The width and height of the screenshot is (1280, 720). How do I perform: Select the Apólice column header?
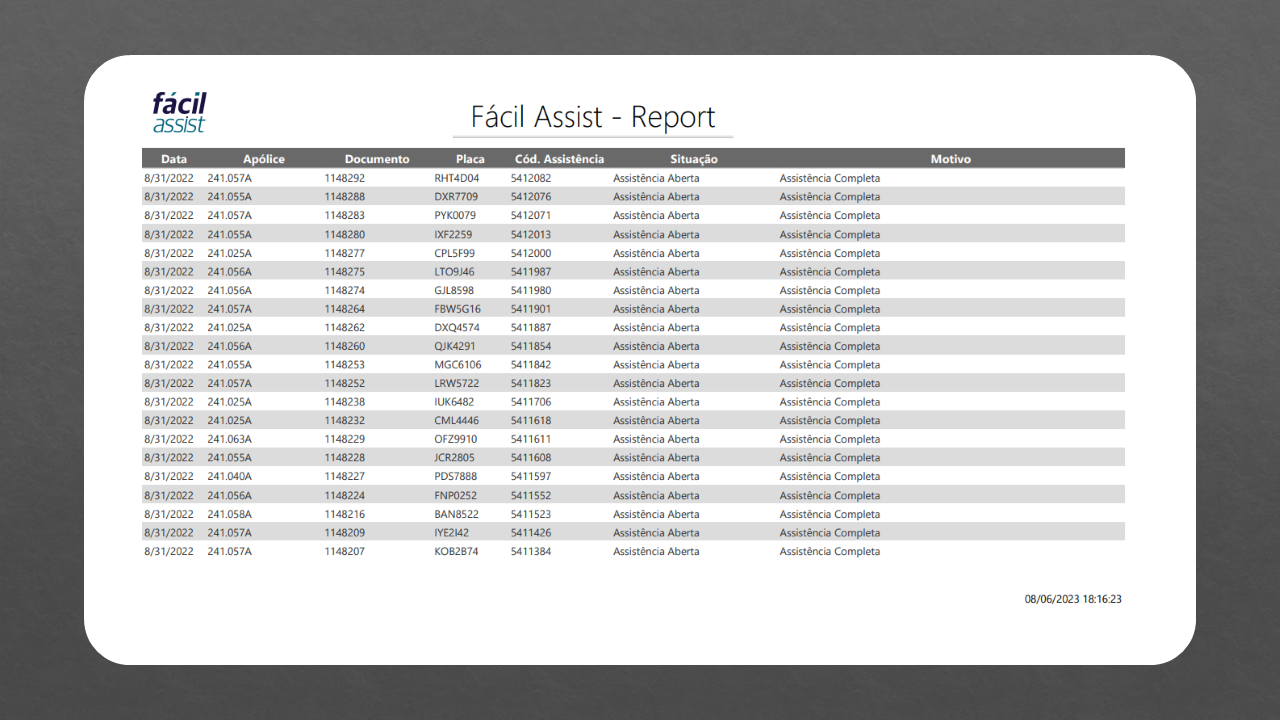[264, 159]
